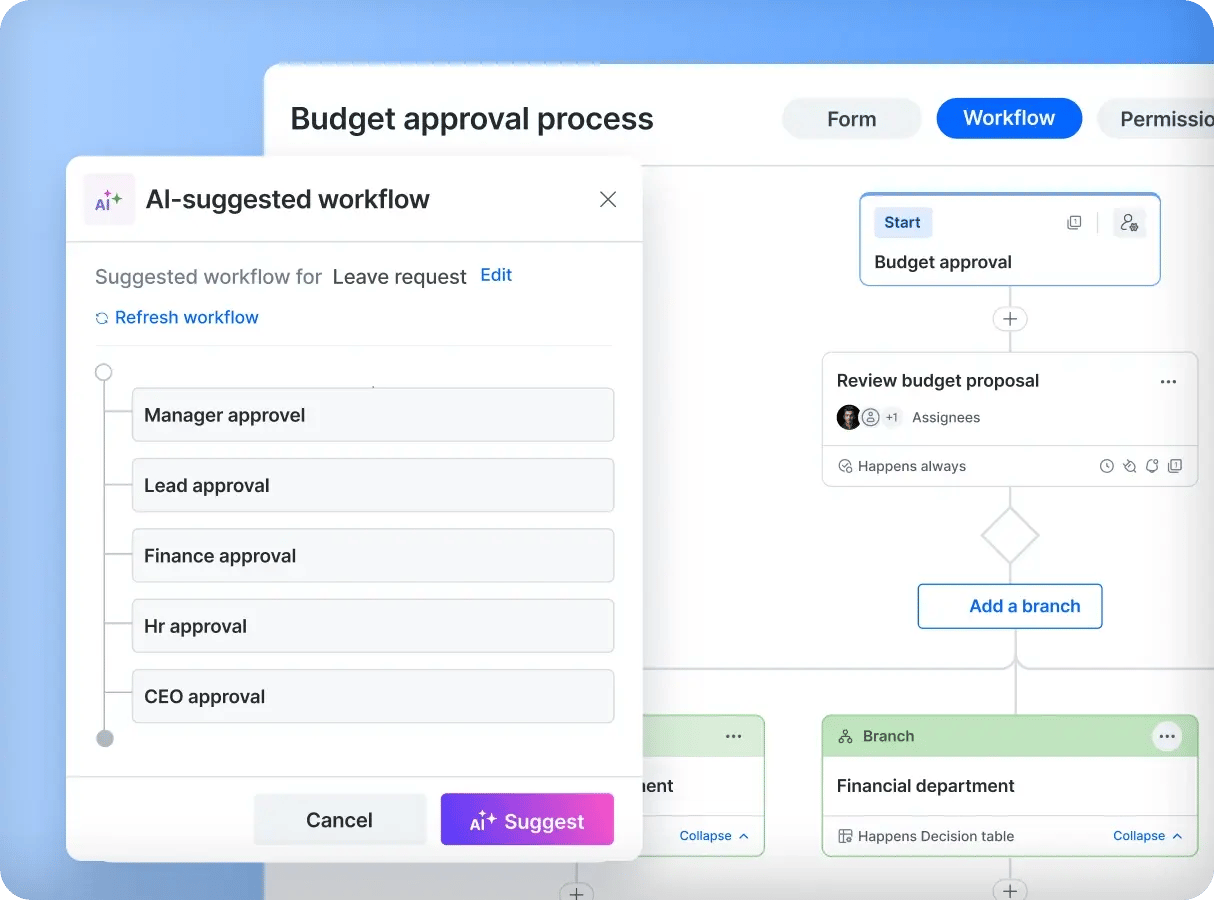Click the duplicate step icon on Review card
Image resolution: width=1214 pixels, height=900 pixels.
click(1175, 465)
